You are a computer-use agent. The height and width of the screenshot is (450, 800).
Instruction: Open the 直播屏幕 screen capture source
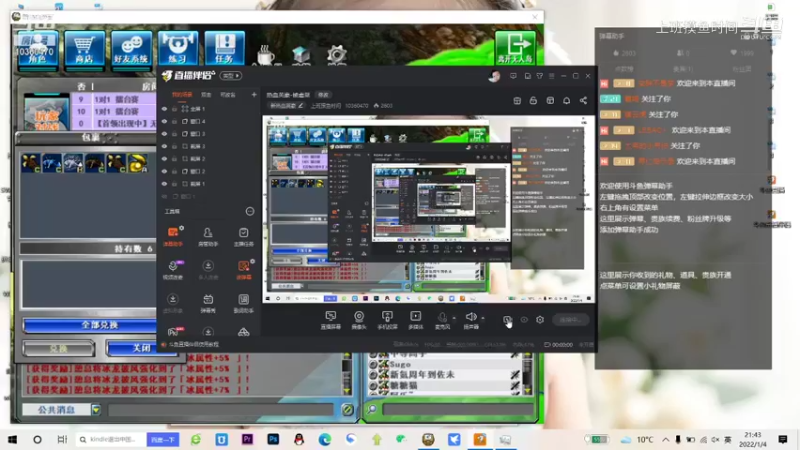(331, 320)
